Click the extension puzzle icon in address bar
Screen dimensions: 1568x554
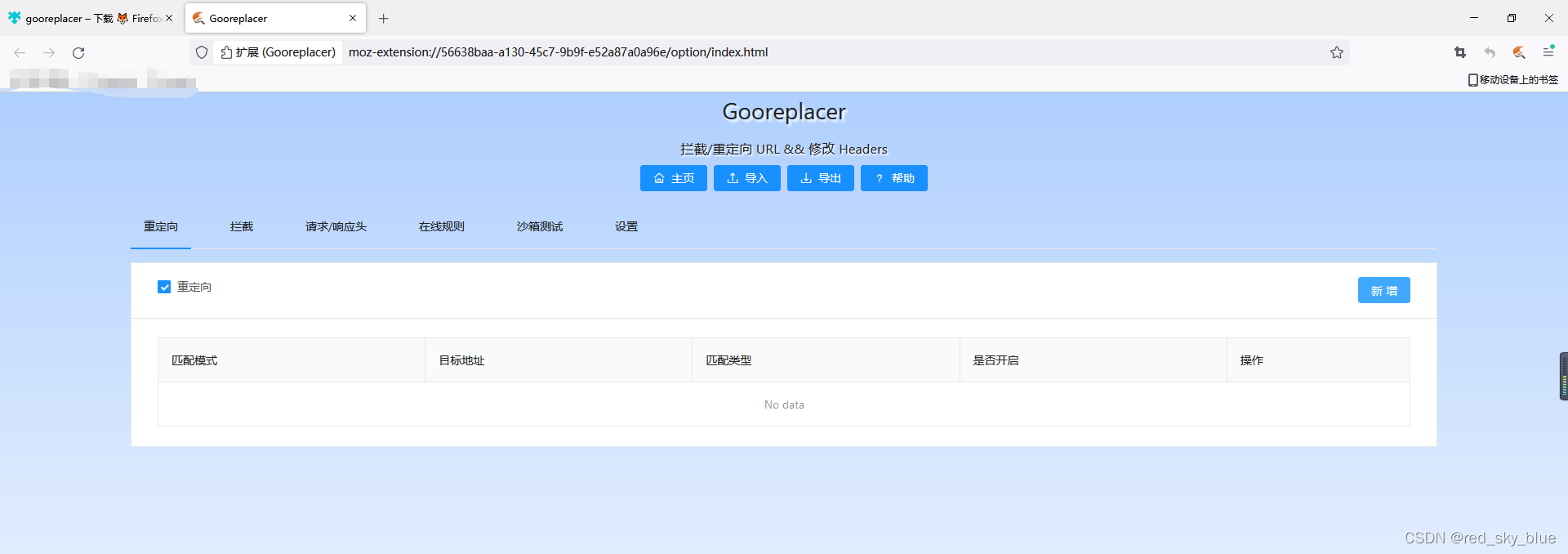point(227,52)
